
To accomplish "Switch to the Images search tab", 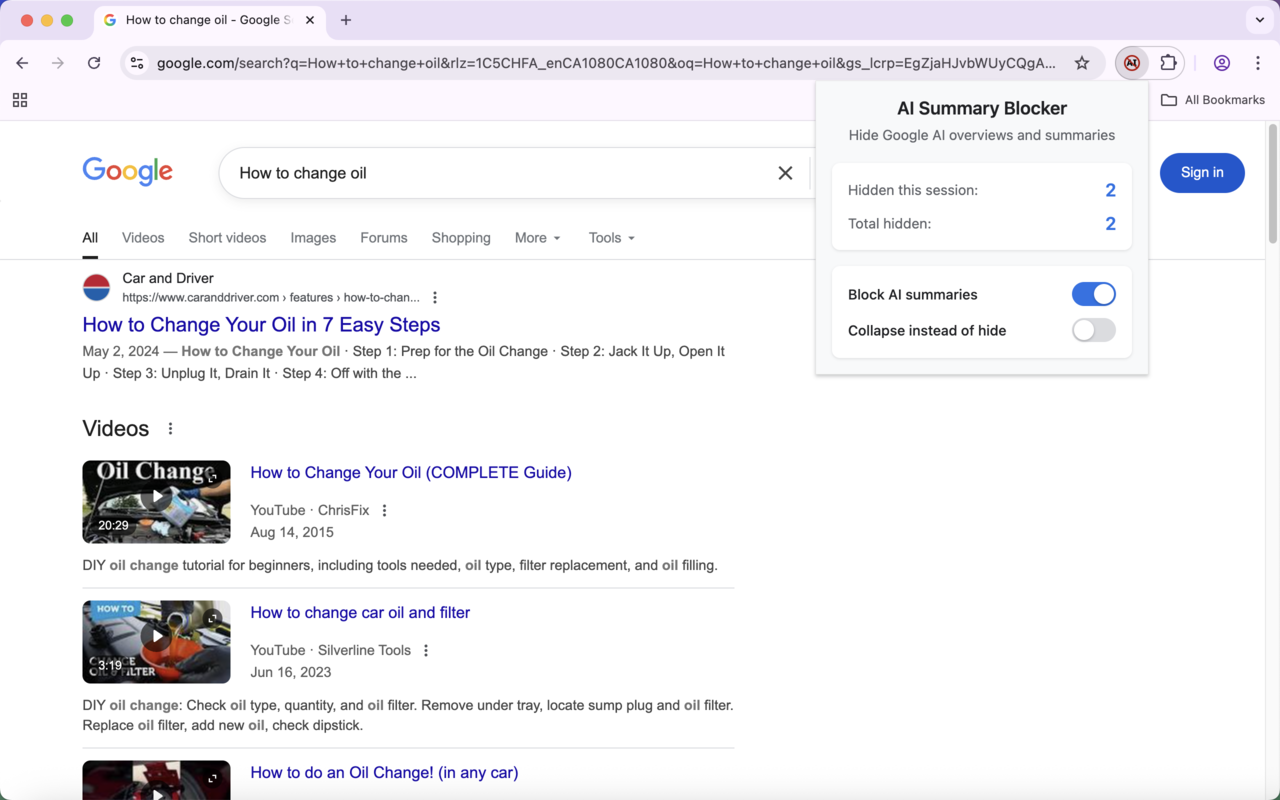I will coord(313,237).
